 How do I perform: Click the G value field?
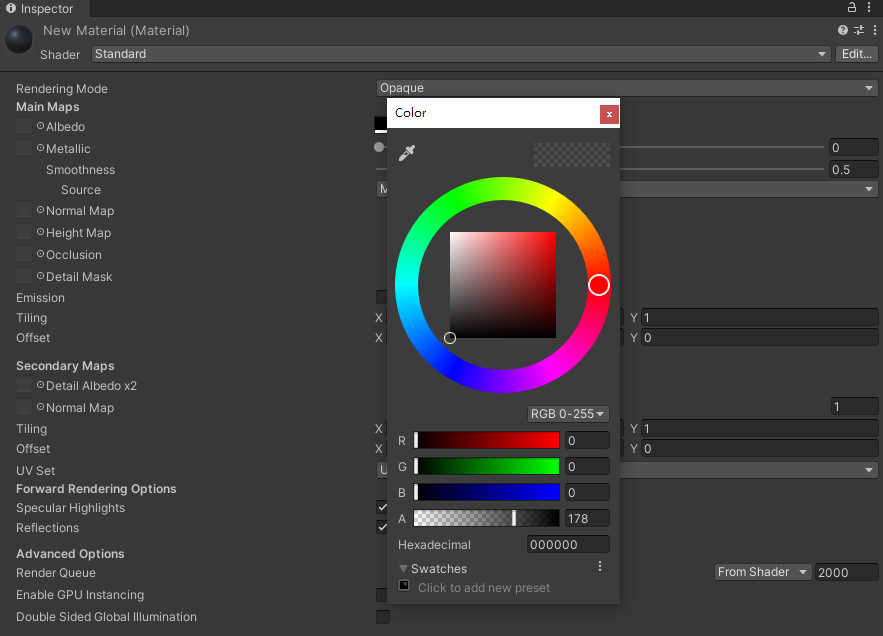pos(587,466)
